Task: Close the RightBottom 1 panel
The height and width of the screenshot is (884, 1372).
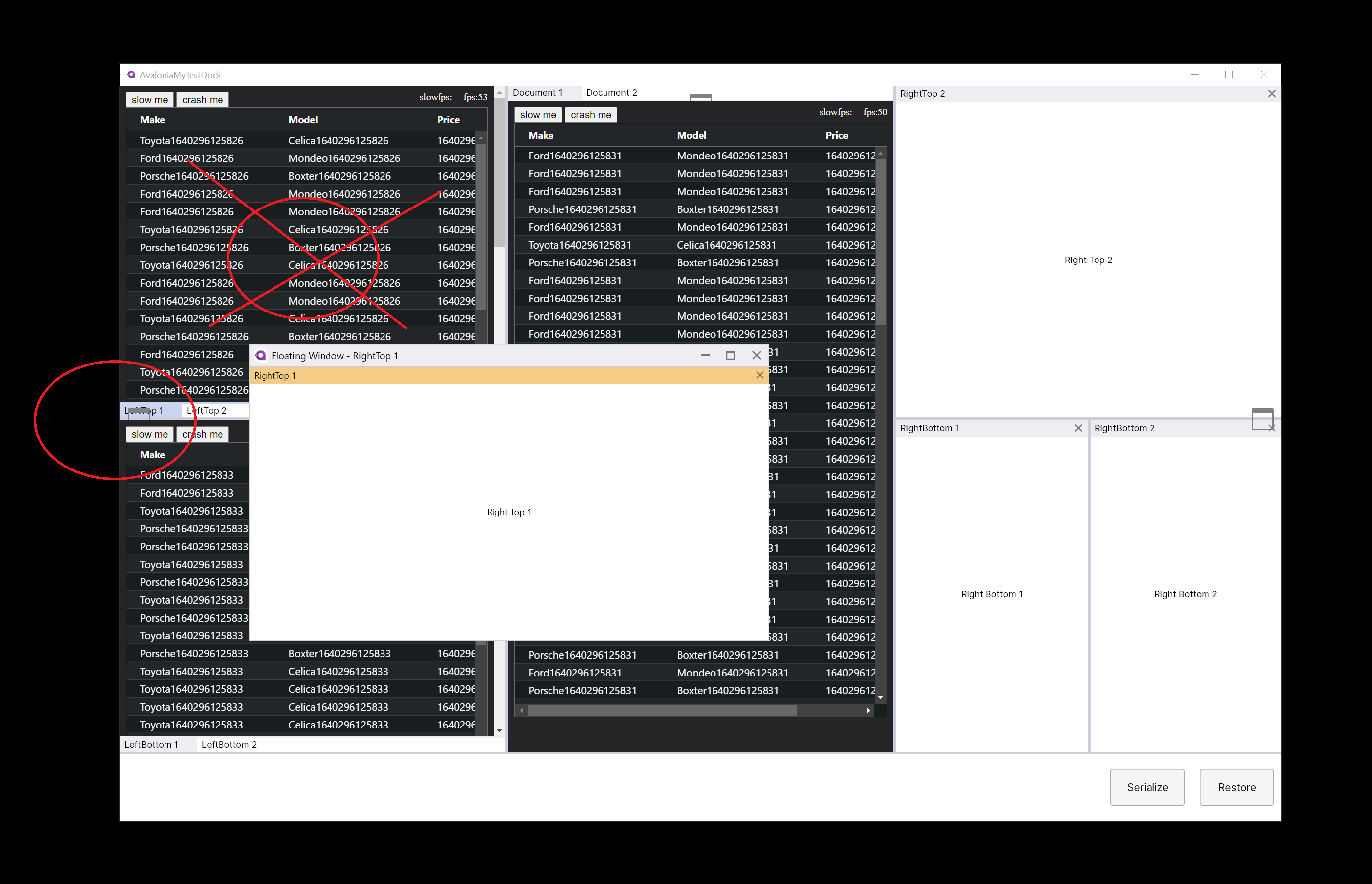Action: [x=1078, y=428]
